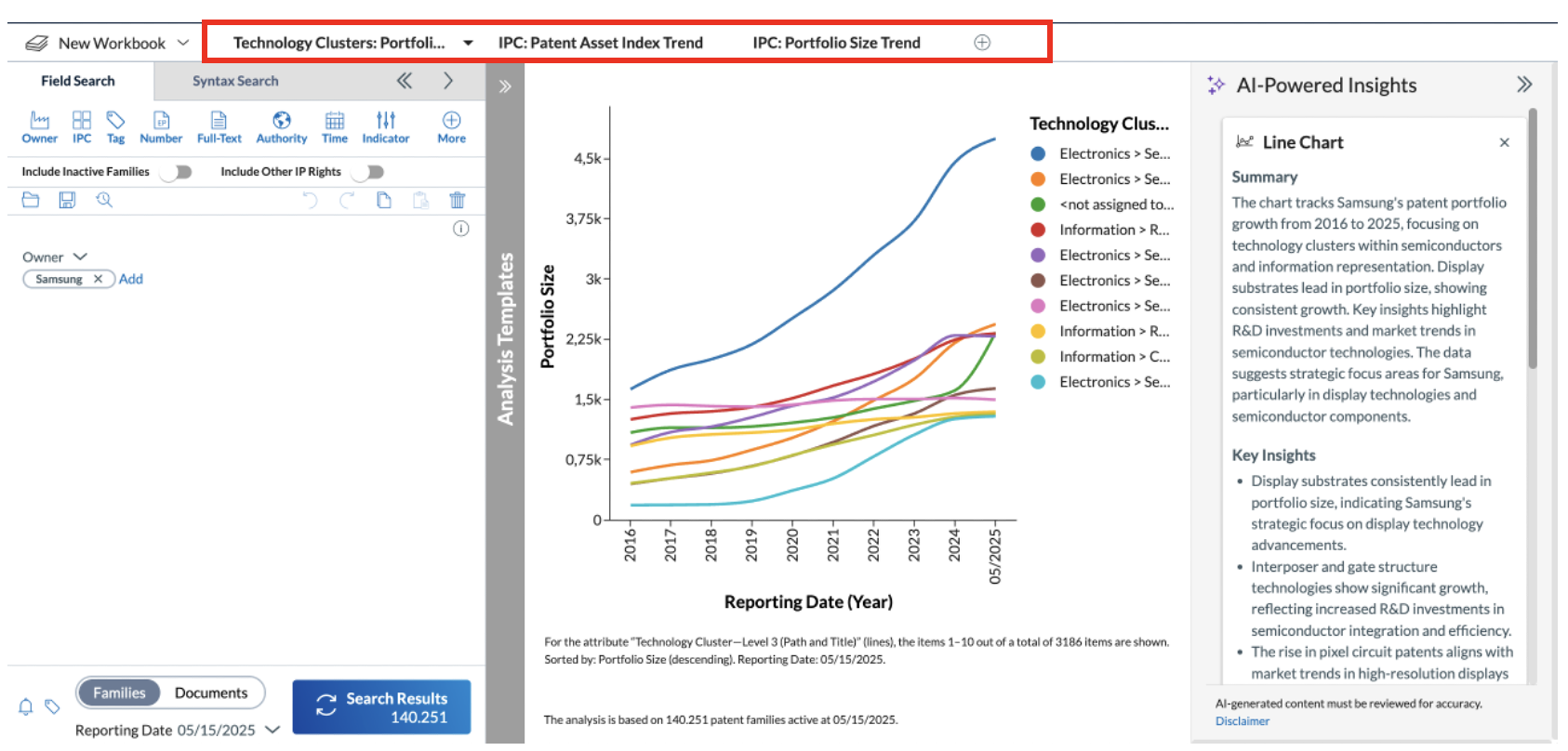Click the '05/2025' x-axis label
1568x751 pixels.
(x=995, y=555)
